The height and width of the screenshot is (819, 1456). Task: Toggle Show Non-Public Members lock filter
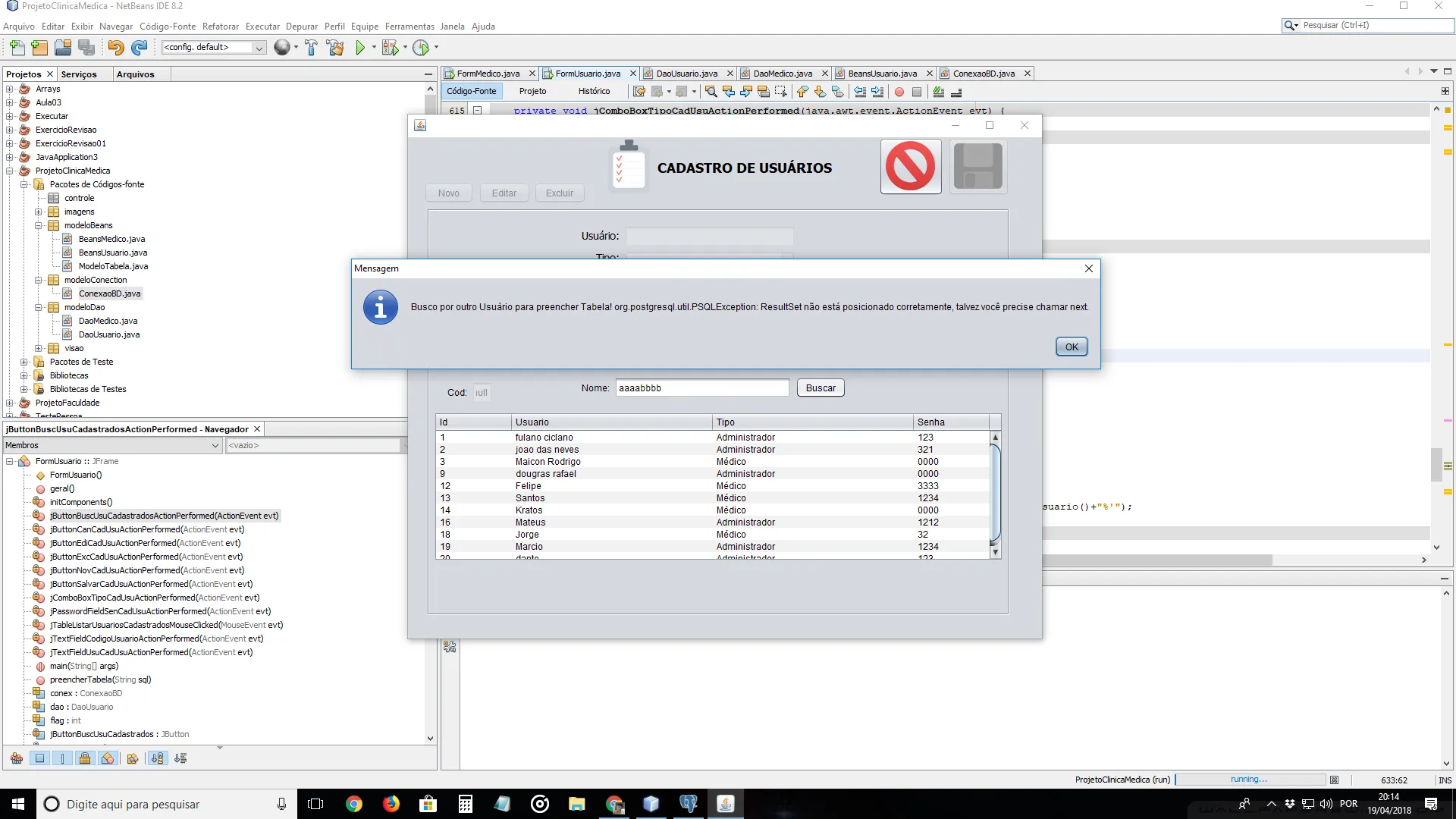[85, 758]
